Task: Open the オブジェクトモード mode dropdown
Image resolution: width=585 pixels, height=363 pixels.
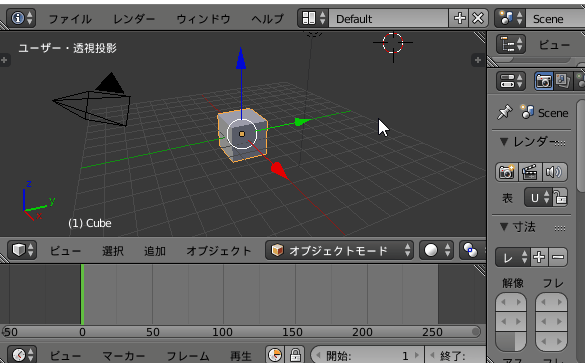Action: pos(339,250)
